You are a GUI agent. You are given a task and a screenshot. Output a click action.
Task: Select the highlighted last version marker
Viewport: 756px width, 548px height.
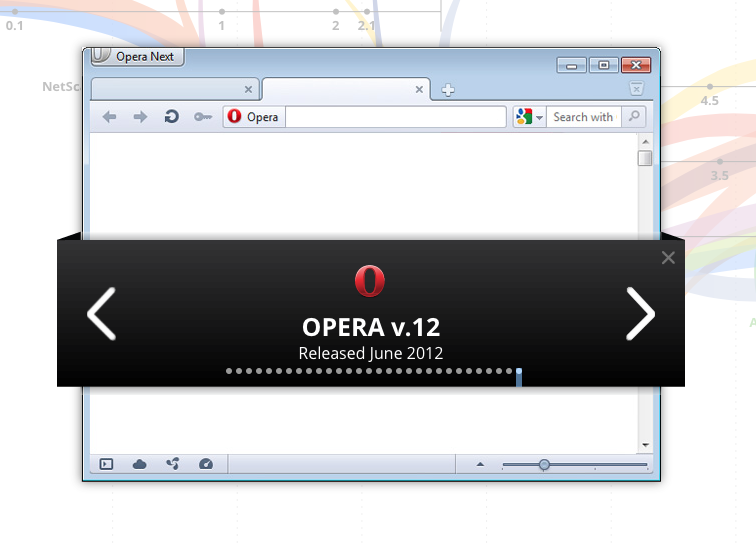point(519,376)
